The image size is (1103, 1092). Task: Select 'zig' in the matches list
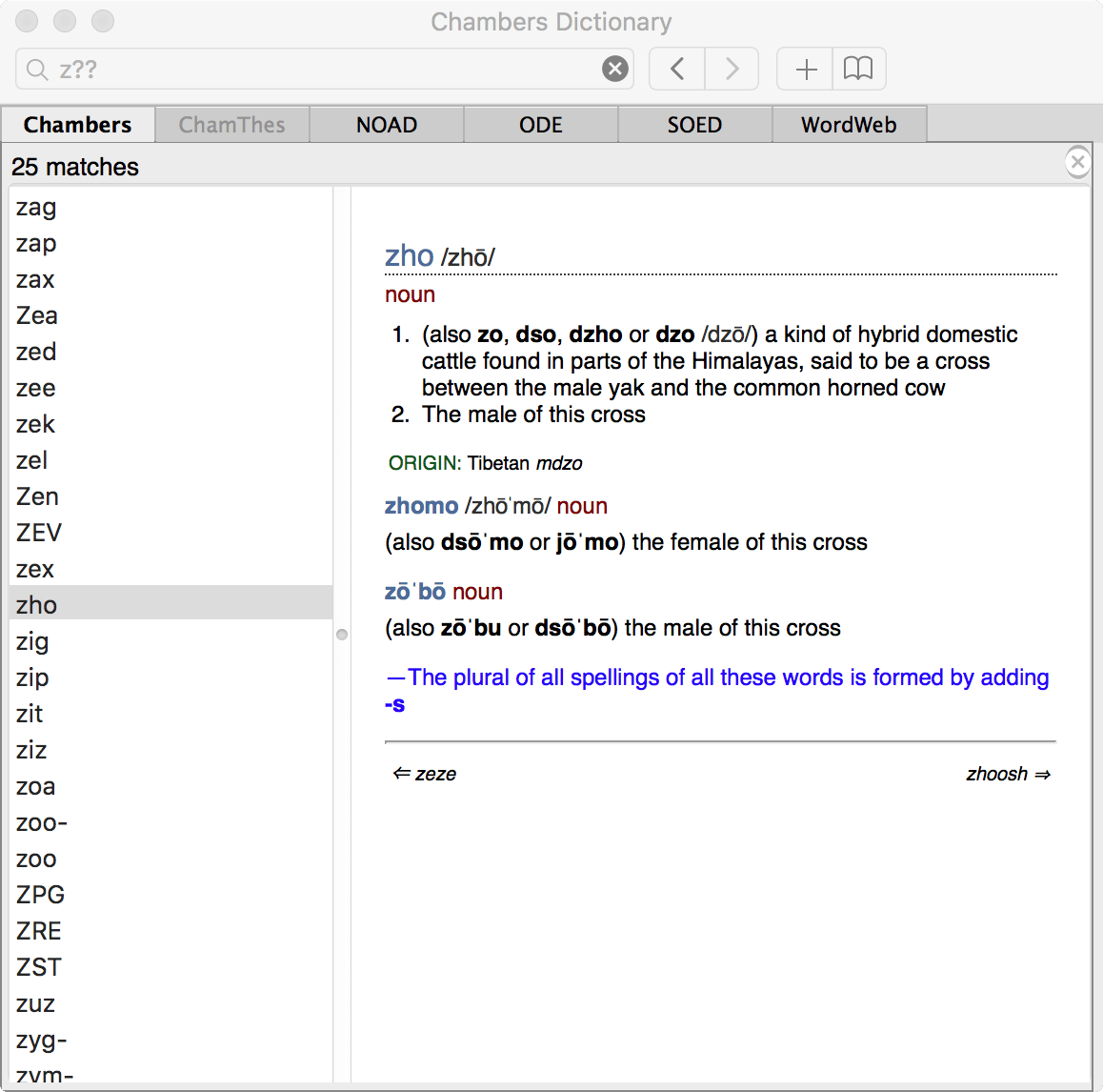point(170,641)
